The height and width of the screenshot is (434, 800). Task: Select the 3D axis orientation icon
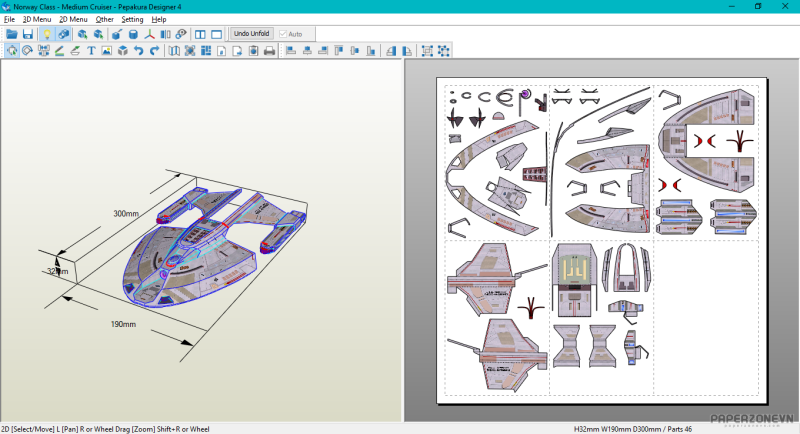[x=150, y=34]
